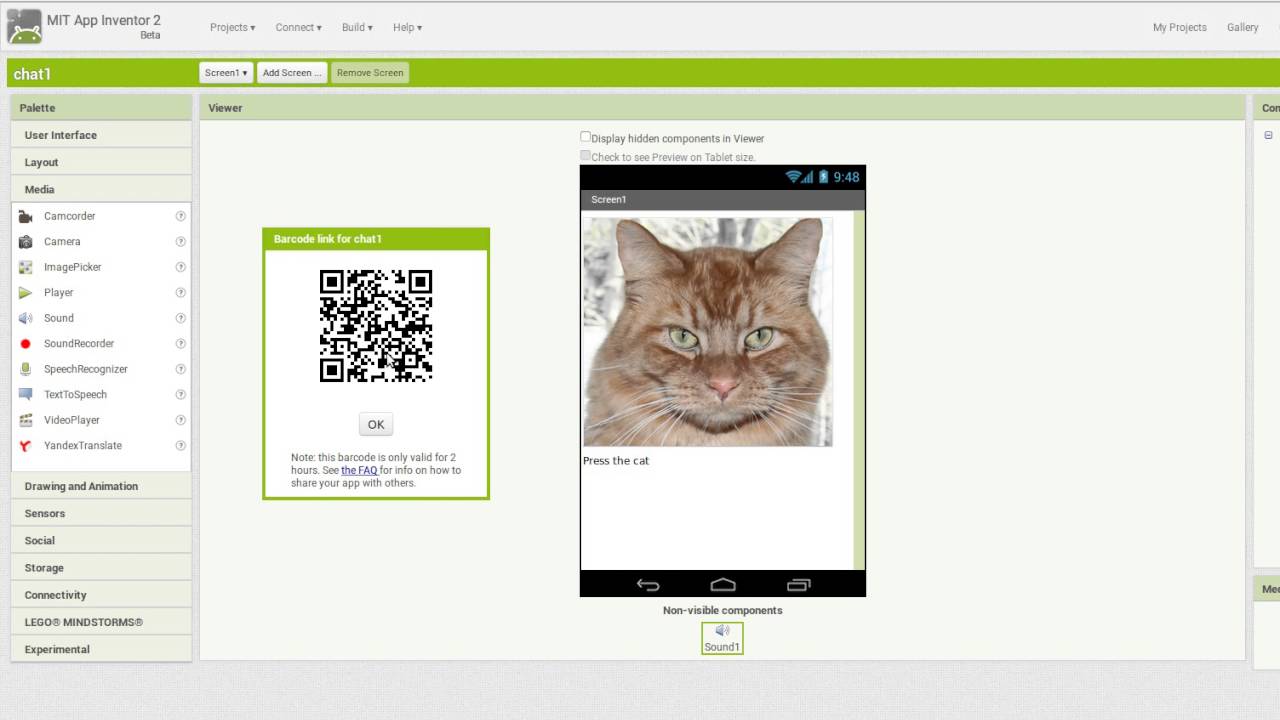Open the Gallery tab

pyautogui.click(x=1242, y=27)
